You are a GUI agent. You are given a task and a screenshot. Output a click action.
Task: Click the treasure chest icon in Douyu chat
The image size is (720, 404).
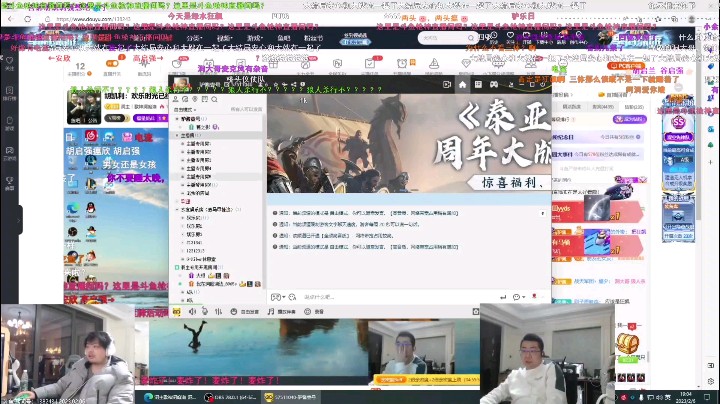[x=627, y=343]
